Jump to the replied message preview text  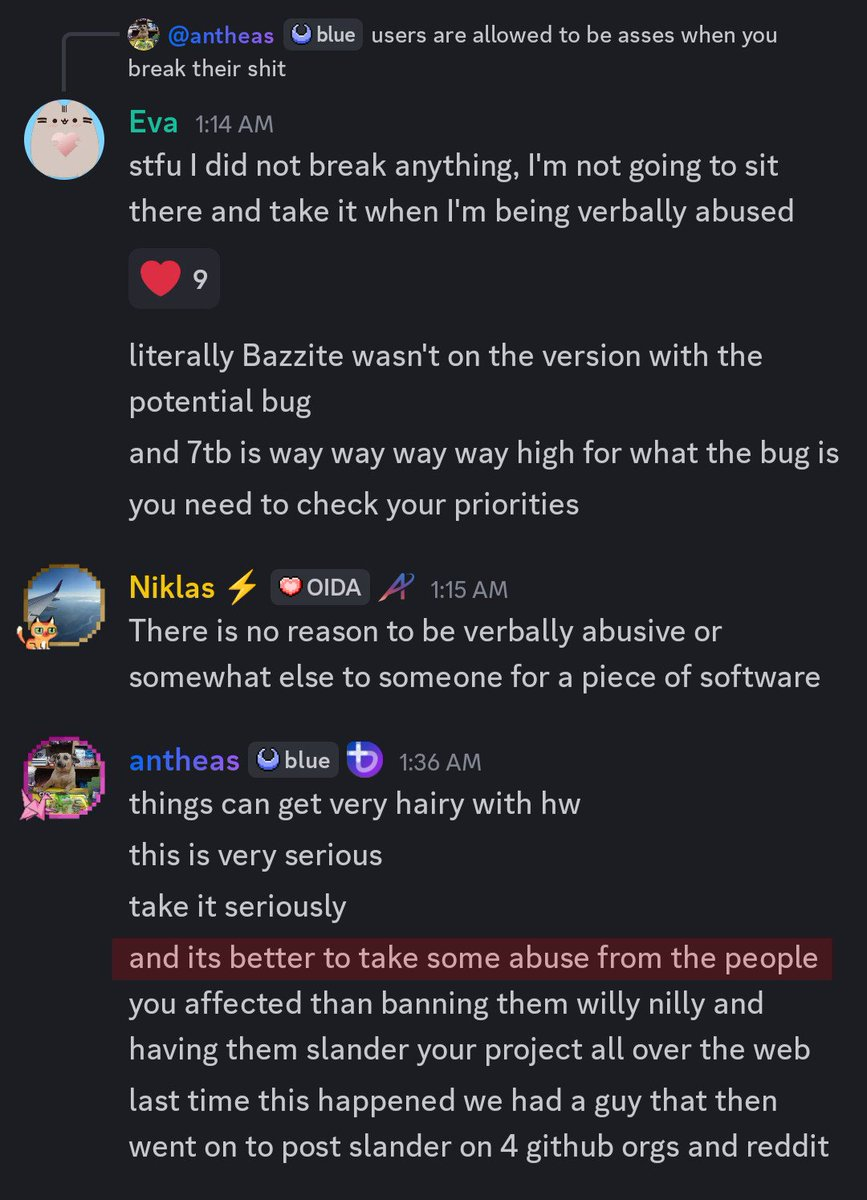pyautogui.click(x=453, y=52)
